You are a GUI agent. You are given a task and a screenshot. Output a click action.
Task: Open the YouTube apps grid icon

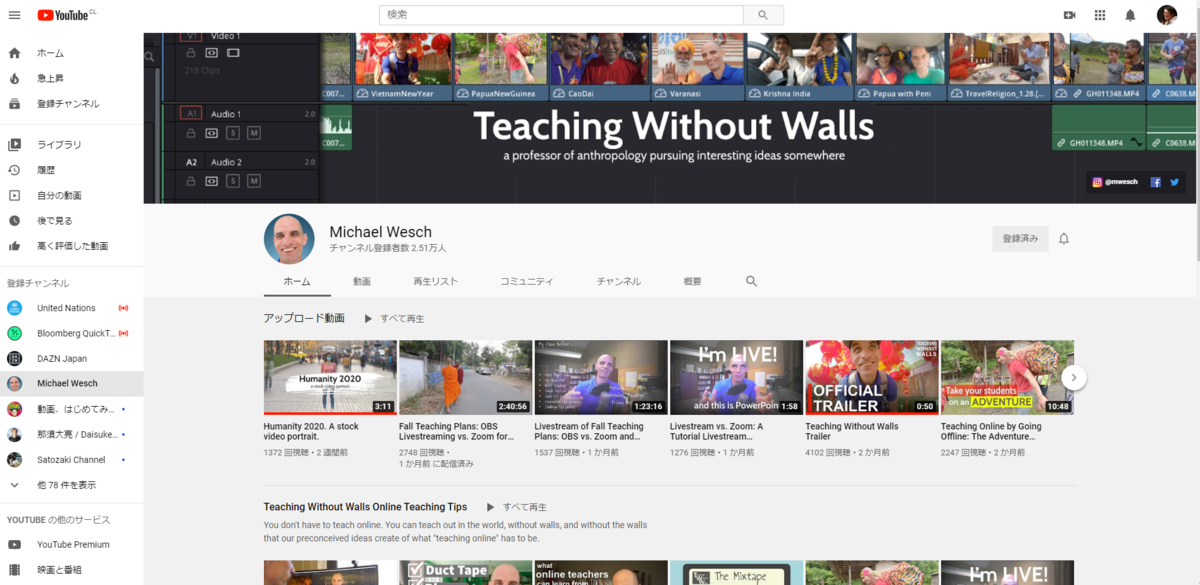click(x=1100, y=15)
